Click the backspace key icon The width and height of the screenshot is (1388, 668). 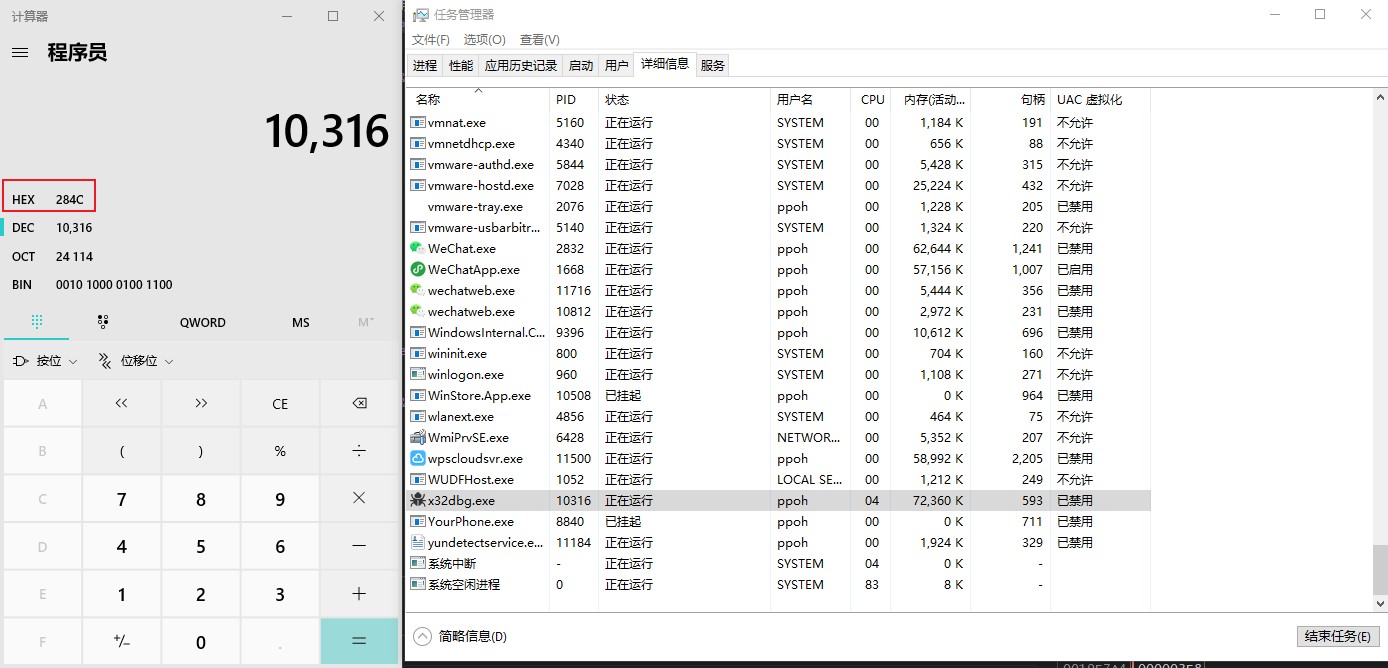click(x=359, y=404)
